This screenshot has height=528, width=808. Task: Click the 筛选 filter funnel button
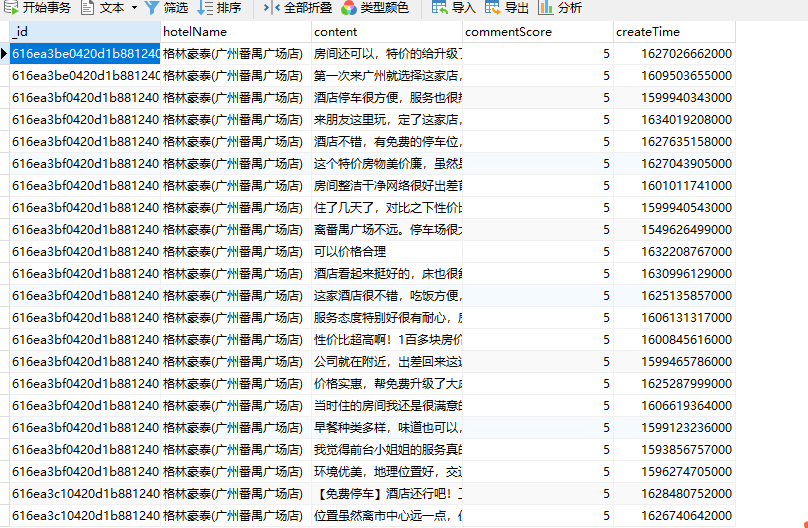point(166,8)
